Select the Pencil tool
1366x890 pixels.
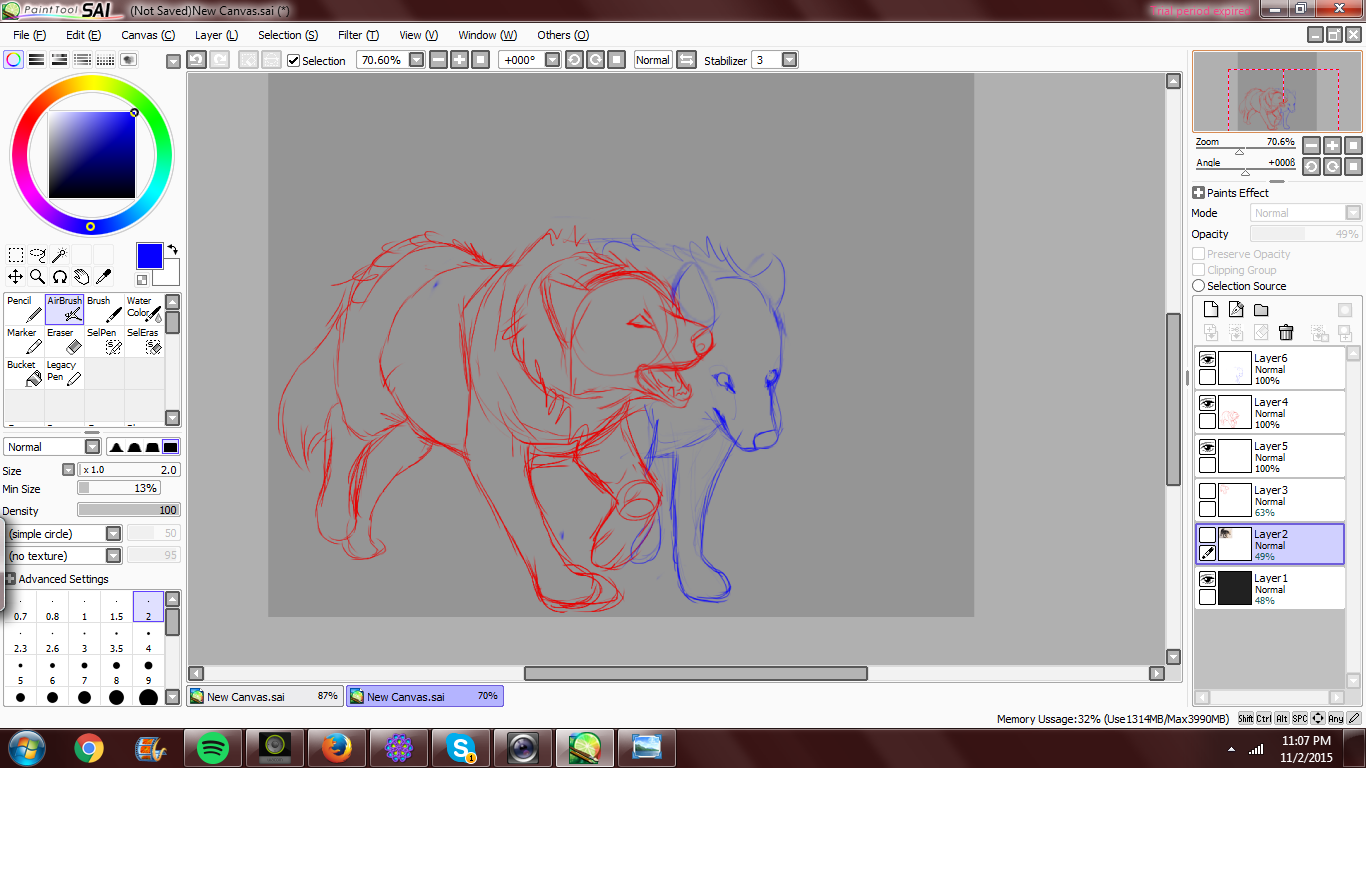coord(24,309)
